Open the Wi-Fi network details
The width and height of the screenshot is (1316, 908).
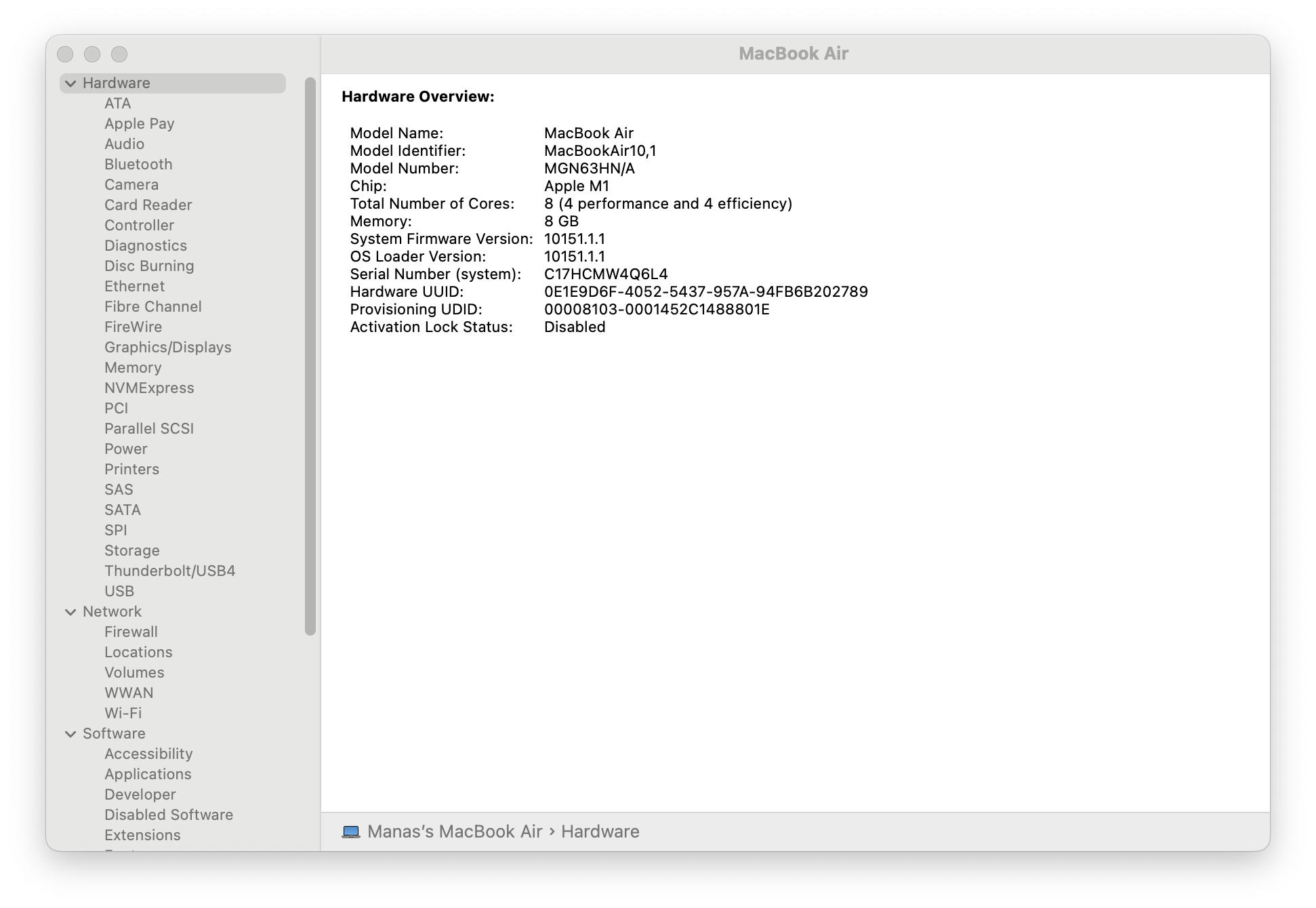click(123, 714)
